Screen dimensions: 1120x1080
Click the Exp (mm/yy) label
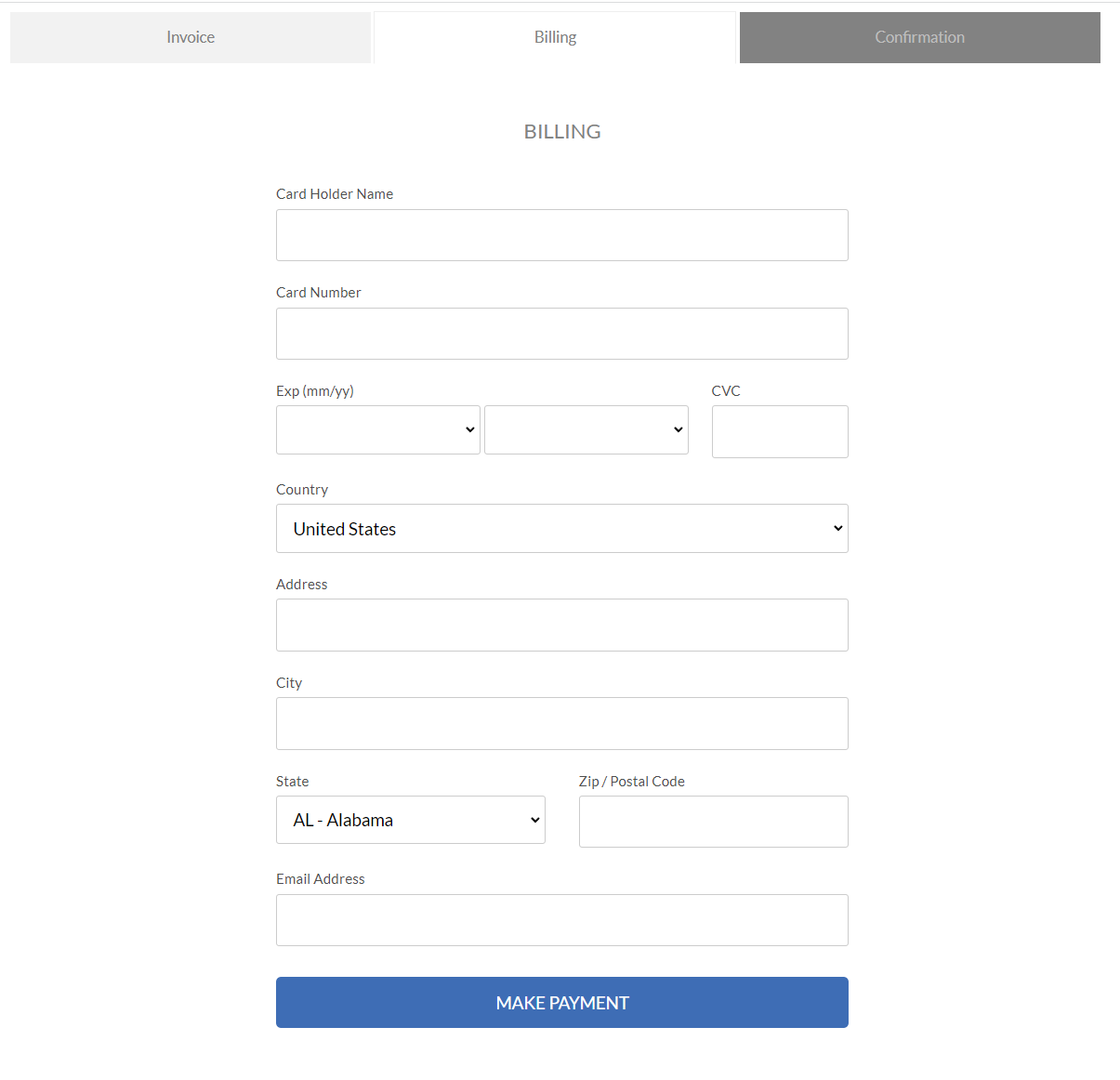click(x=315, y=391)
